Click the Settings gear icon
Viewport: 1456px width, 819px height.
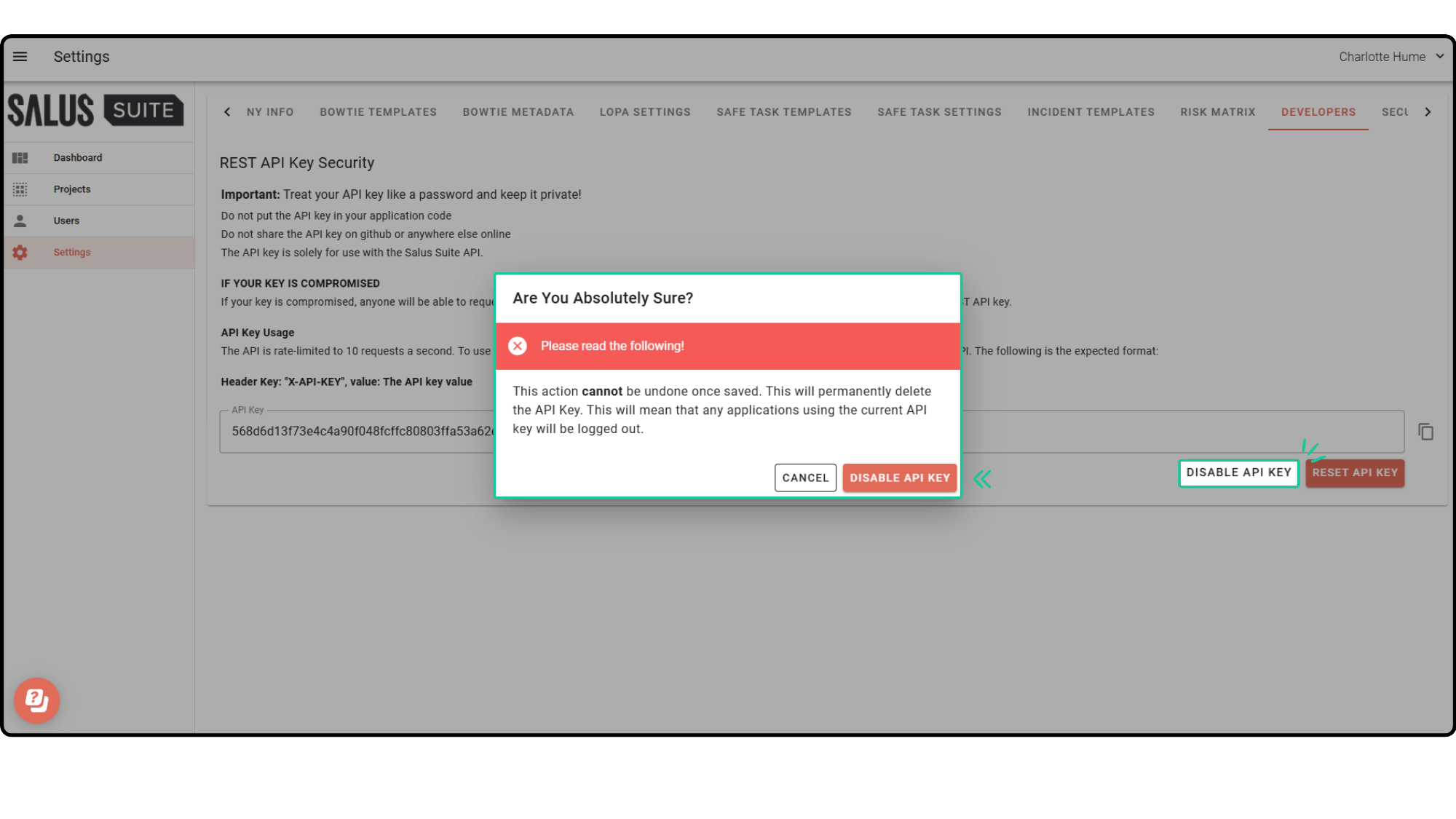tap(20, 252)
